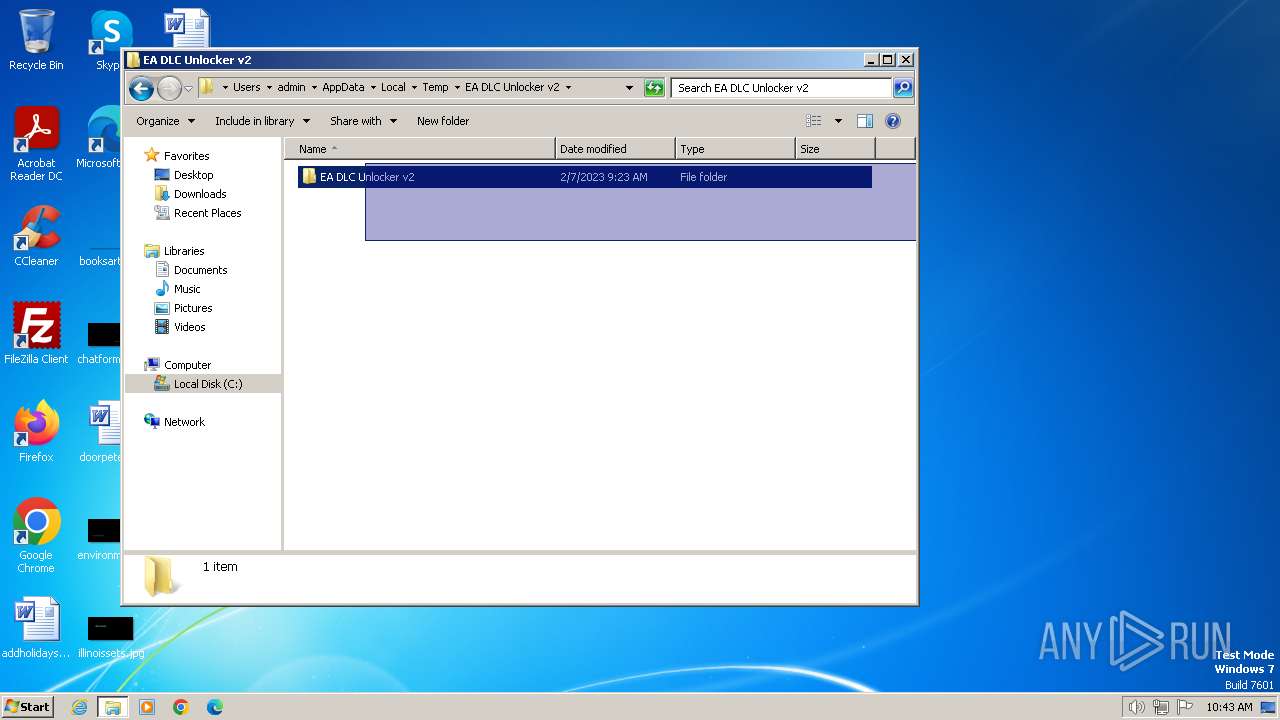This screenshot has width=1280, height=720.
Task: Sort by the Type column header
Action: pyautogui.click(x=735, y=149)
